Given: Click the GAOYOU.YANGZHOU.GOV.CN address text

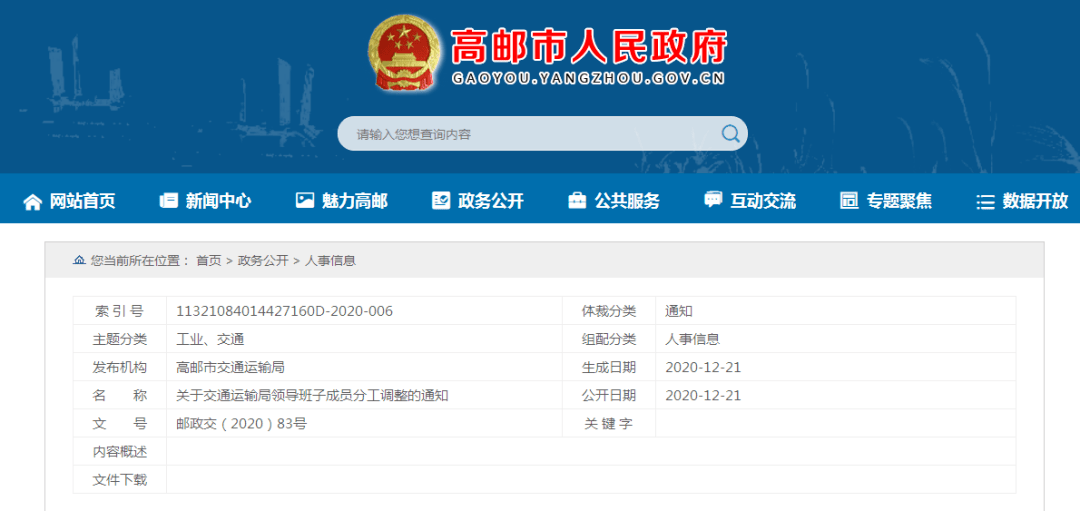Looking at the screenshot, I should [588, 79].
